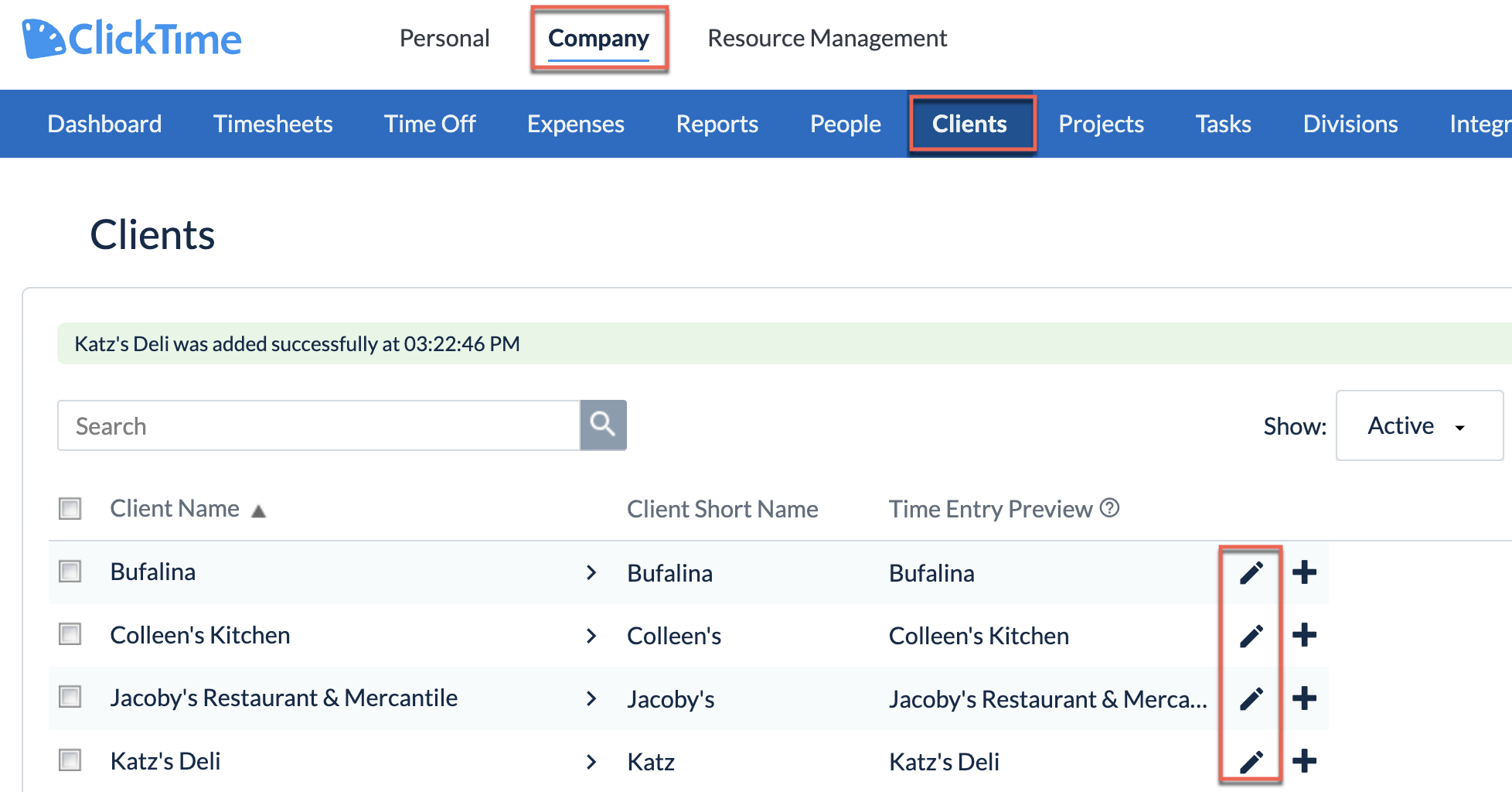Select the Clients menu item

[x=969, y=124]
